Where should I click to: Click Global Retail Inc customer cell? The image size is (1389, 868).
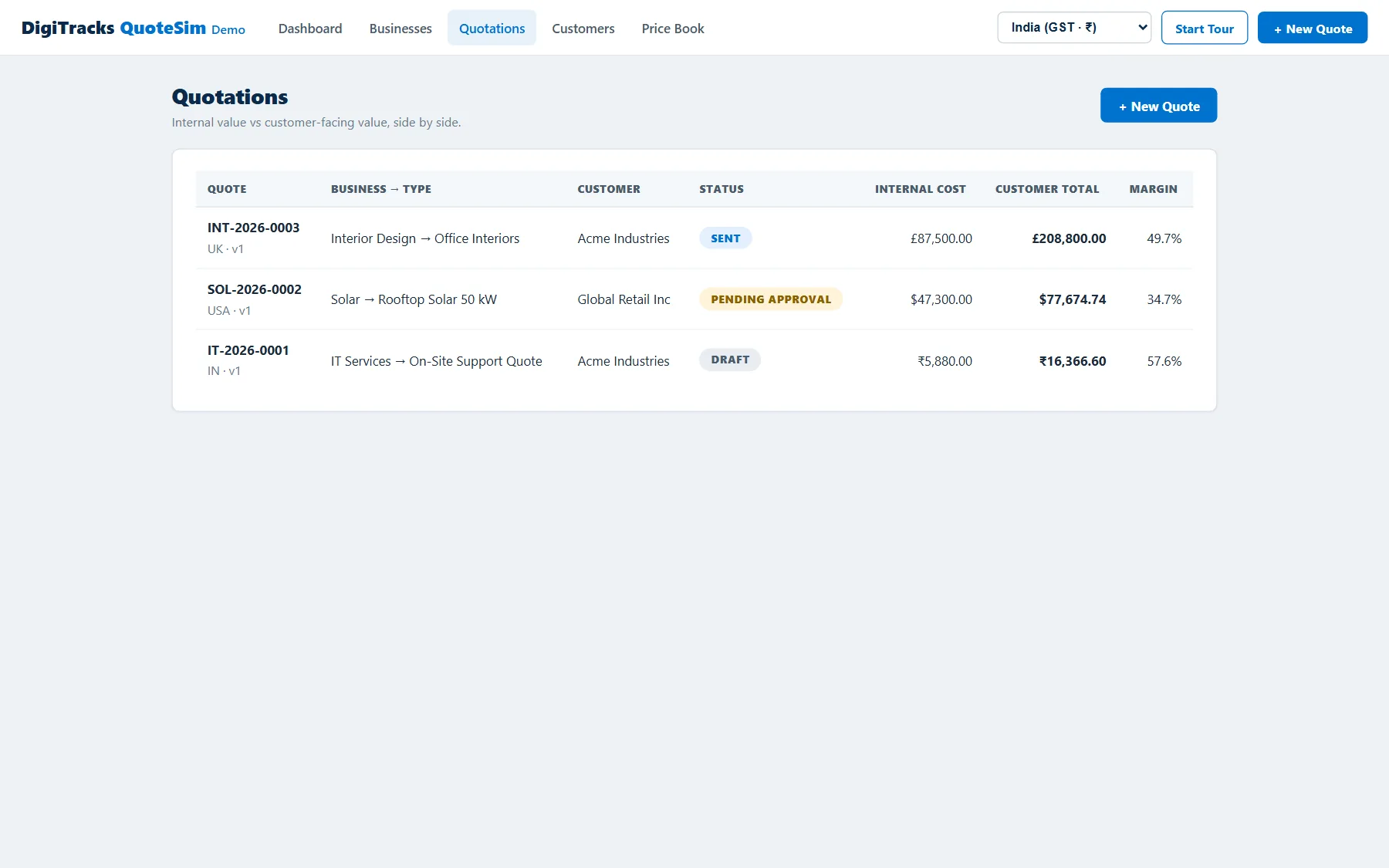coord(624,299)
